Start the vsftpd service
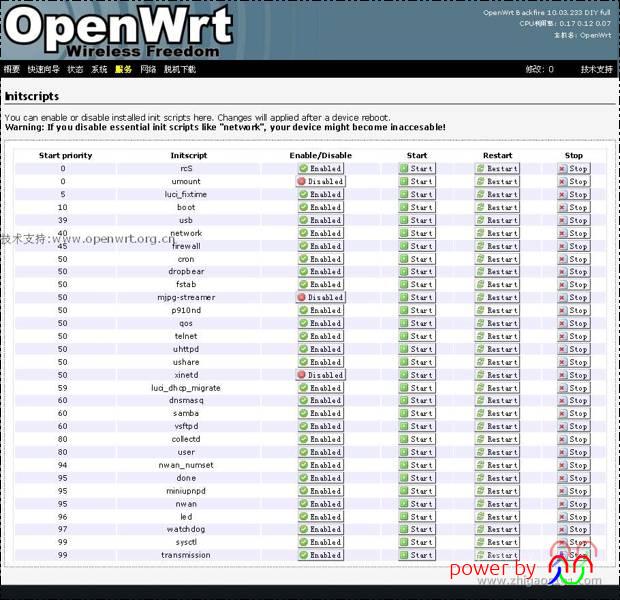The height and width of the screenshot is (600, 620). pyautogui.click(x=417, y=426)
